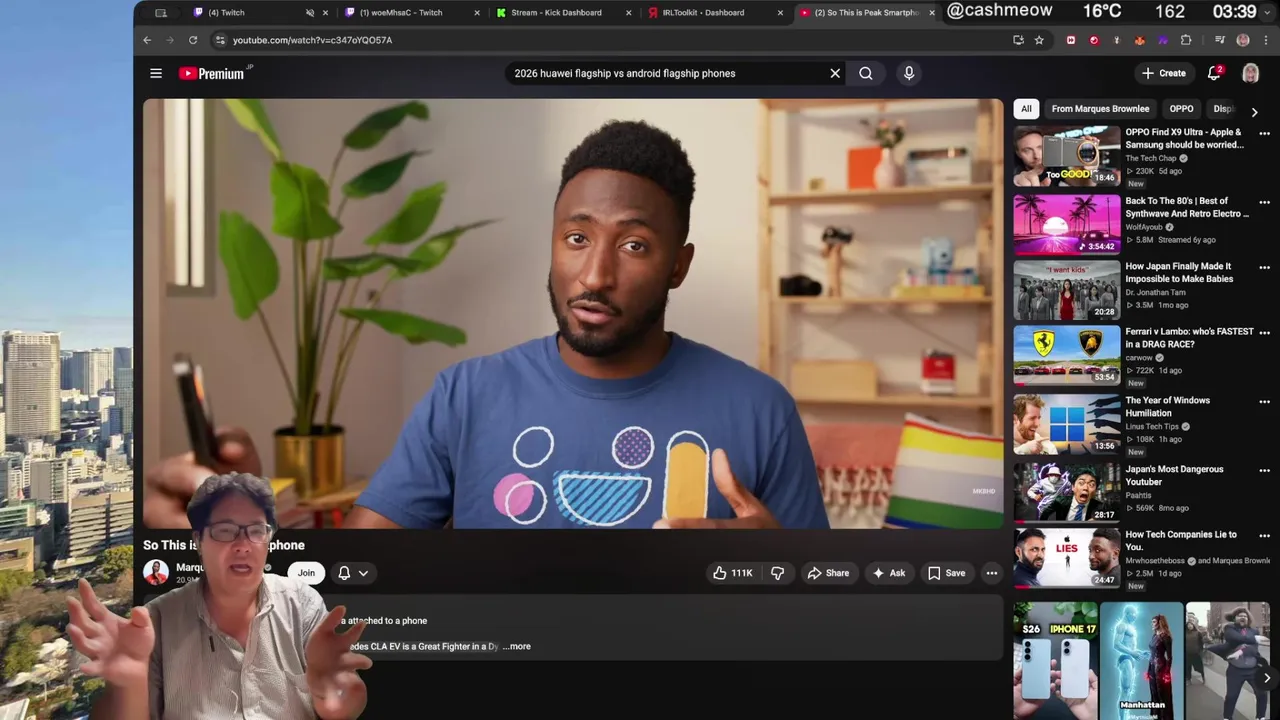Open Ferrari v Lambo drag race video

pos(1189,338)
